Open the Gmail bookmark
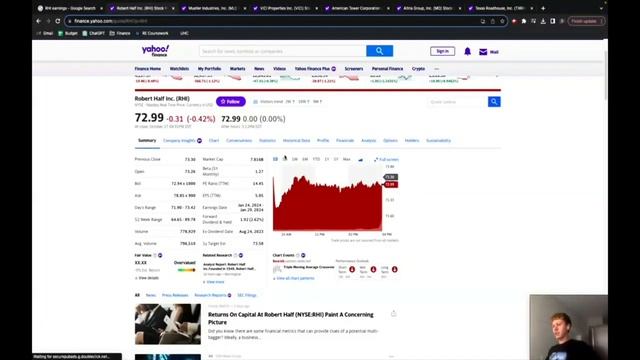Screen dimensions: 640x360 [x=45, y=33]
